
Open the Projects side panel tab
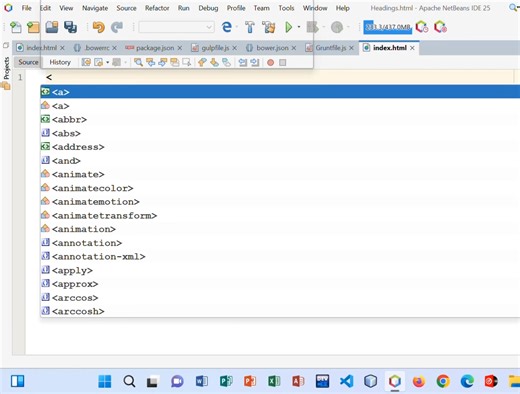pos(6,68)
